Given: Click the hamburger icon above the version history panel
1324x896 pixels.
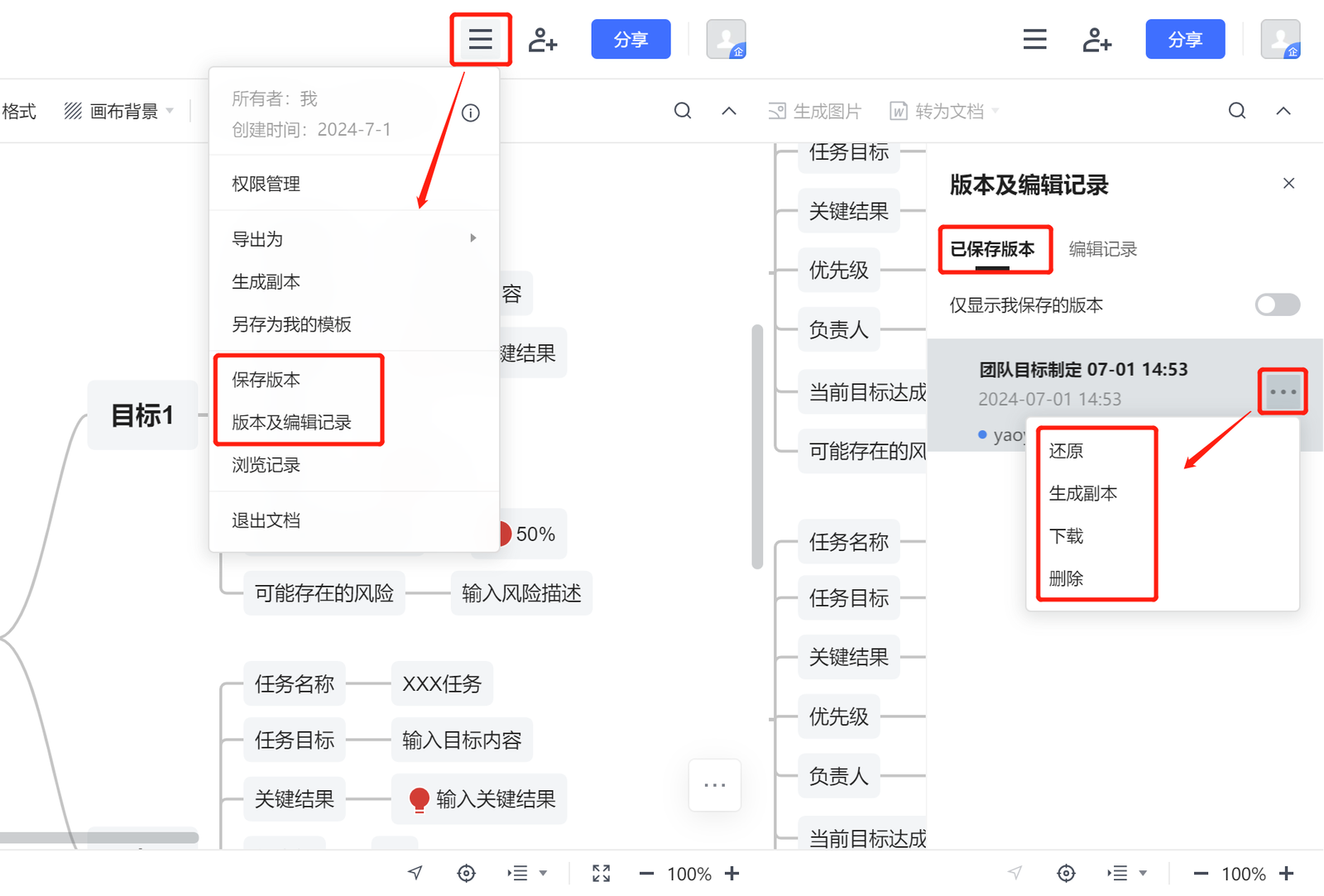Looking at the screenshot, I should pyautogui.click(x=1034, y=39).
